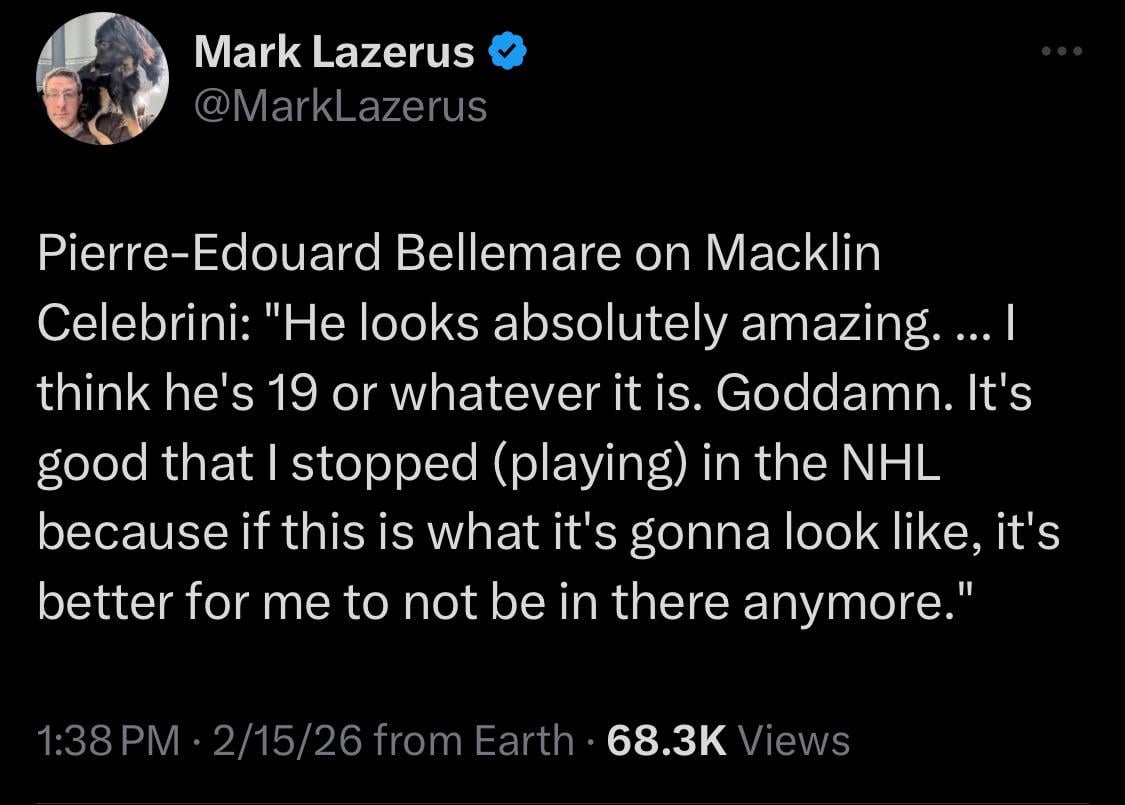Click the word "Celebrini" in the tweet
The image size is (1125, 805).
pos(135,327)
